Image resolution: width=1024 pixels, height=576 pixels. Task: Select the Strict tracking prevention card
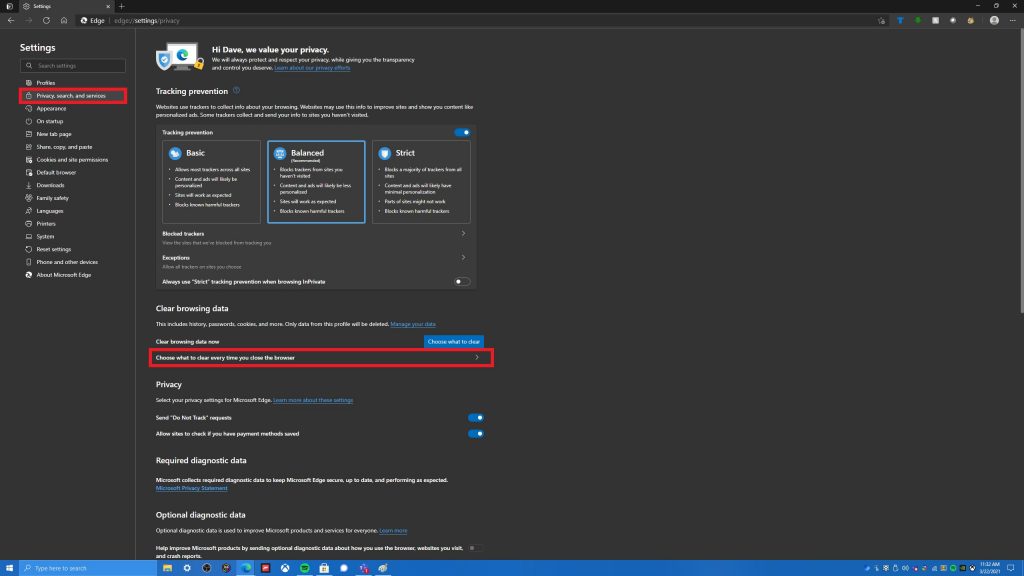point(421,182)
